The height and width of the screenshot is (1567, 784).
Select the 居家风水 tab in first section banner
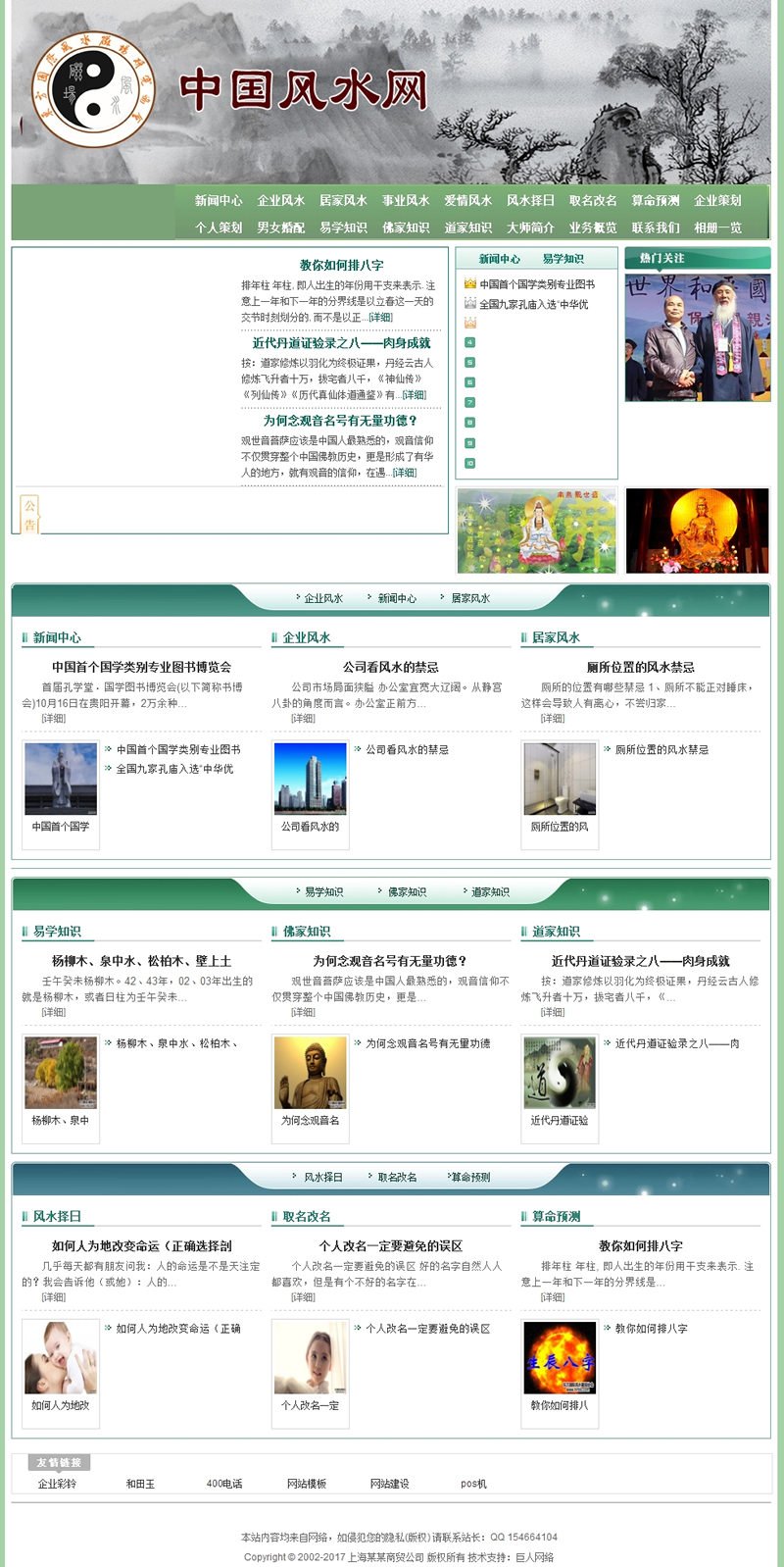(470, 598)
